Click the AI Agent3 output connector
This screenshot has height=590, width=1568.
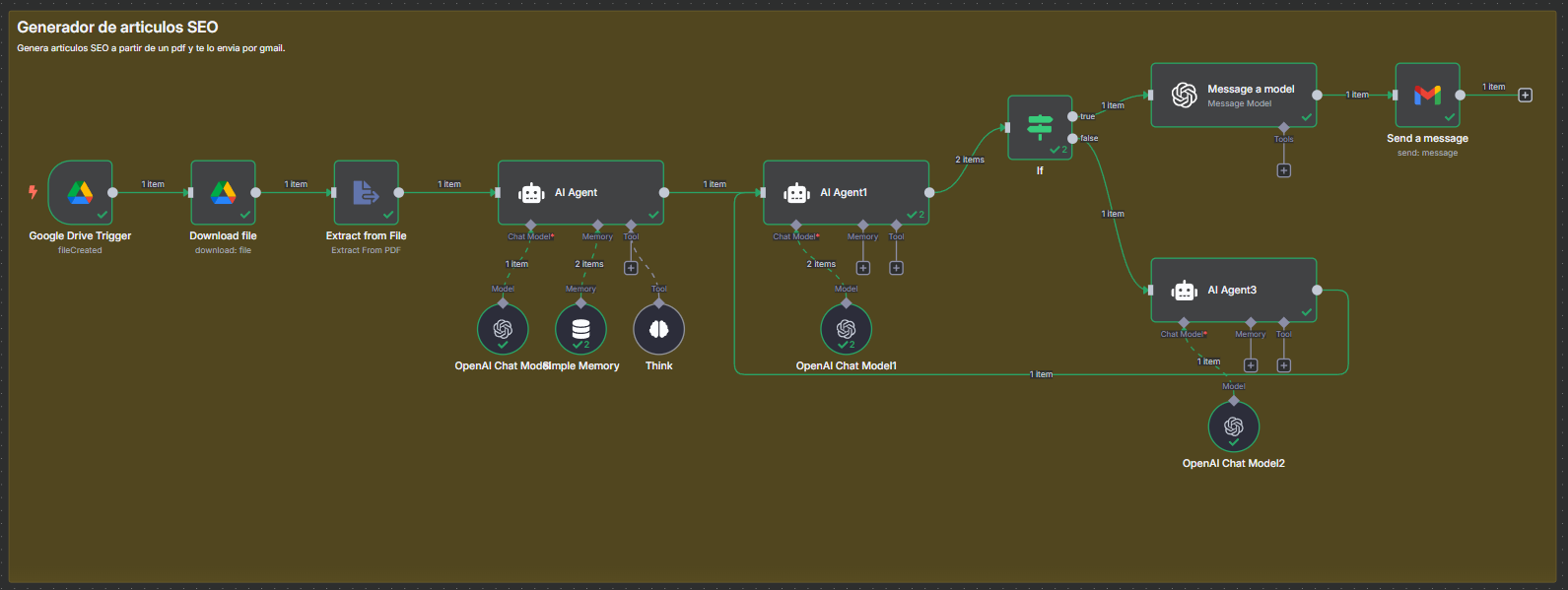click(1317, 290)
